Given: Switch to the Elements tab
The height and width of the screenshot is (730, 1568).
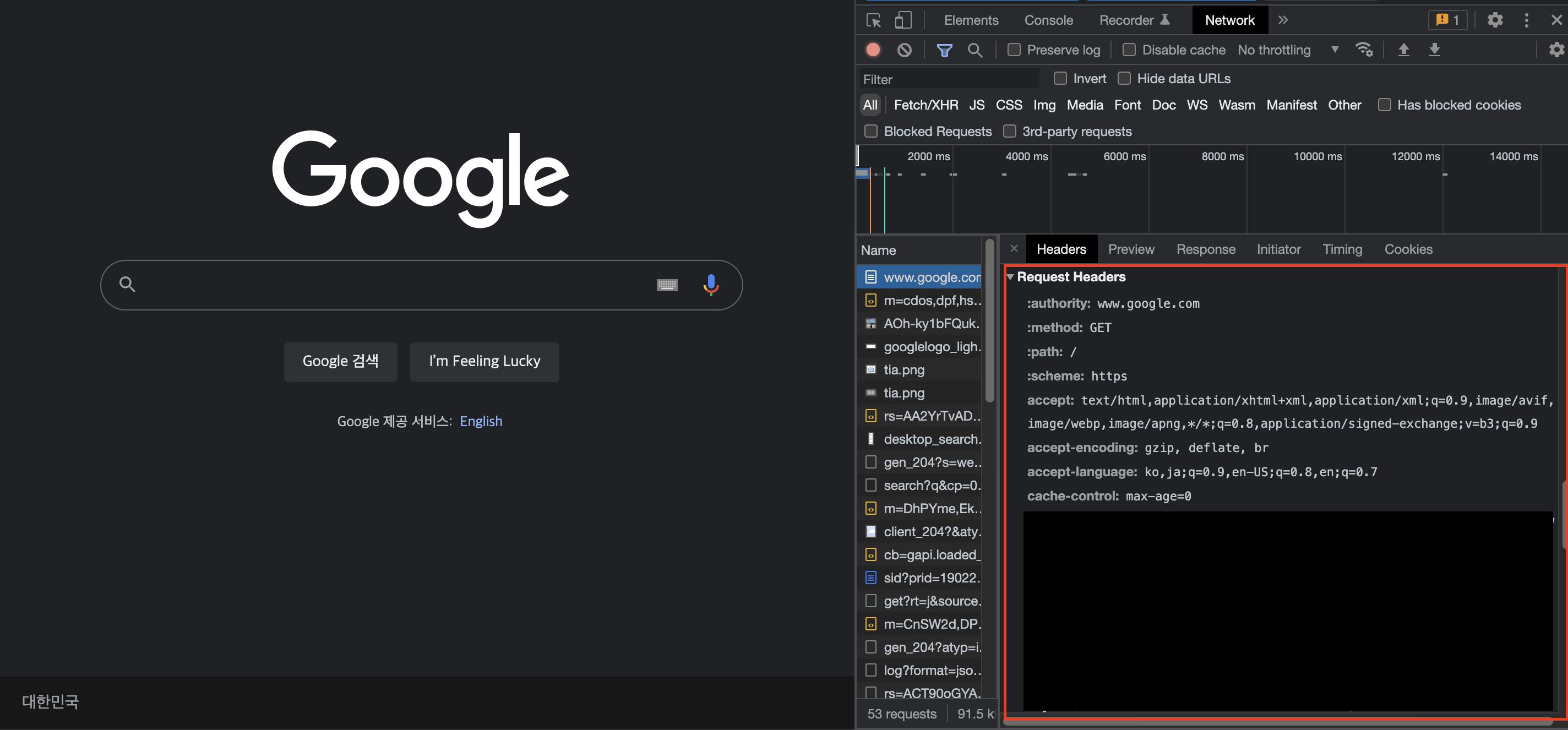Looking at the screenshot, I should (971, 20).
